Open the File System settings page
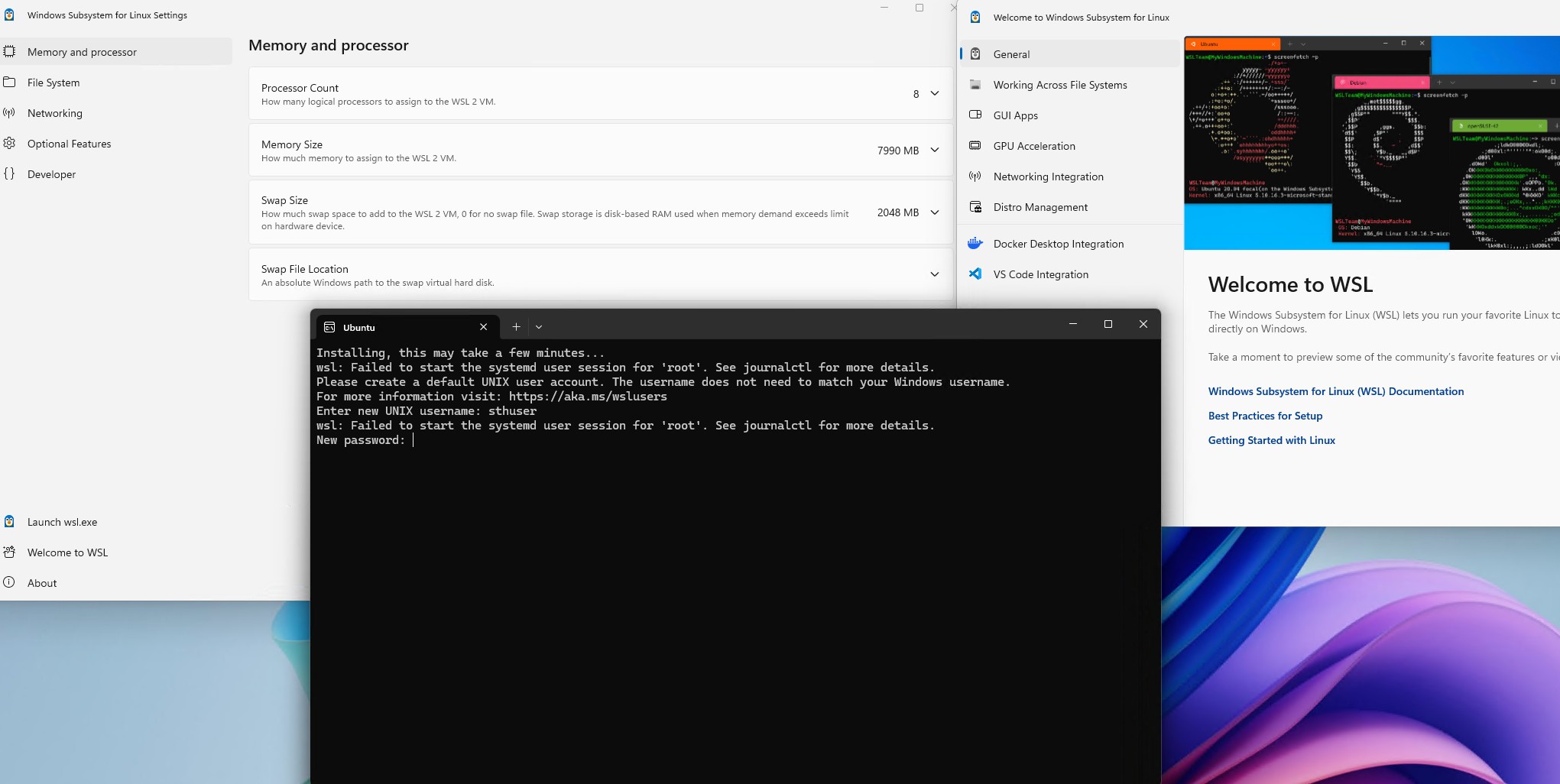The image size is (1560, 784). click(x=116, y=83)
